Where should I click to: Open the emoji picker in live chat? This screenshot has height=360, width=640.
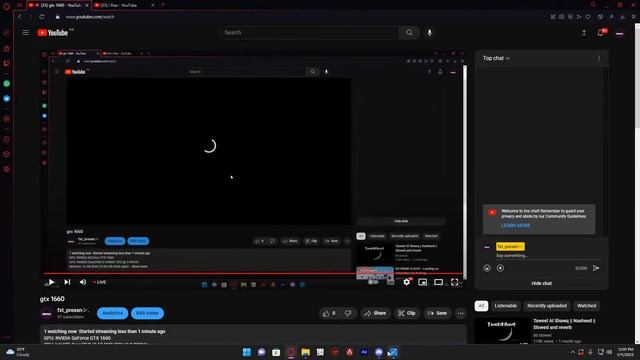487,268
